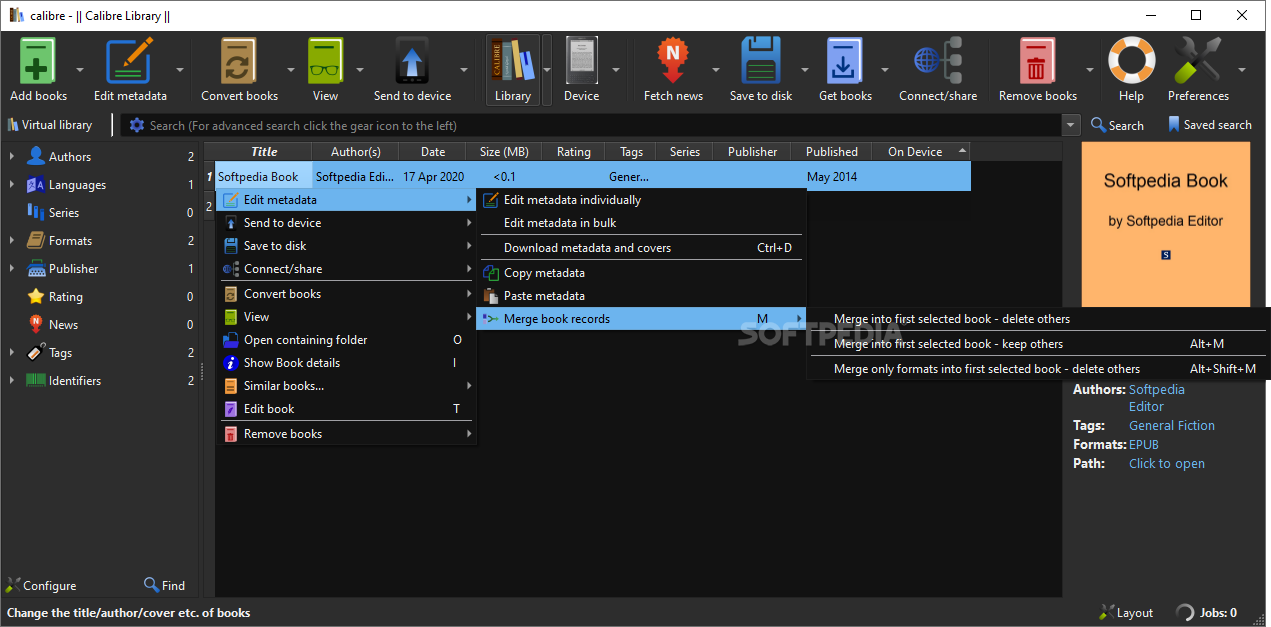Click the Languages icon in tag browser
The image size is (1271, 627).
pyautogui.click(x=35, y=184)
